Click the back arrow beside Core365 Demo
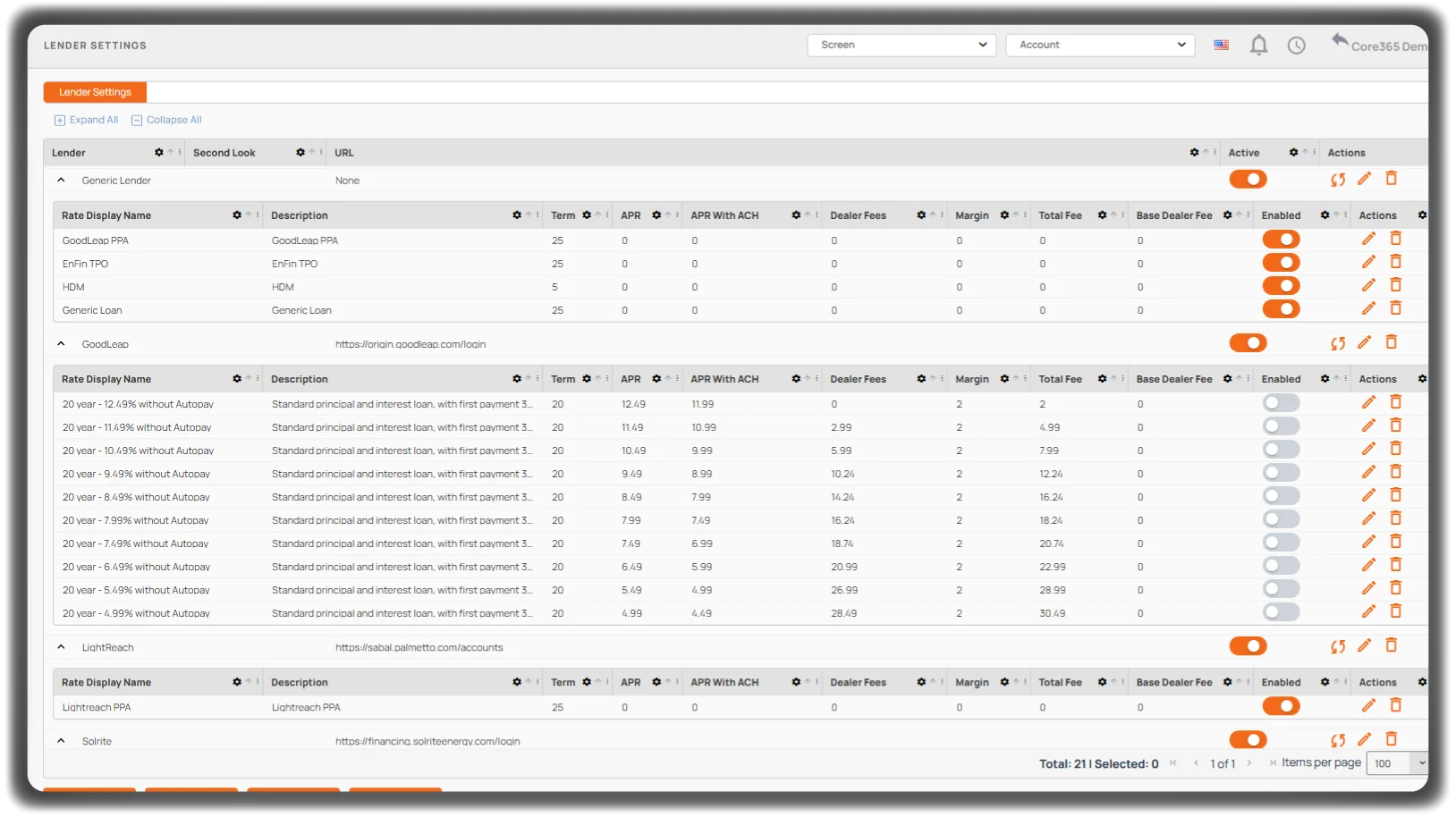1456x817 pixels. coord(1339,40)
